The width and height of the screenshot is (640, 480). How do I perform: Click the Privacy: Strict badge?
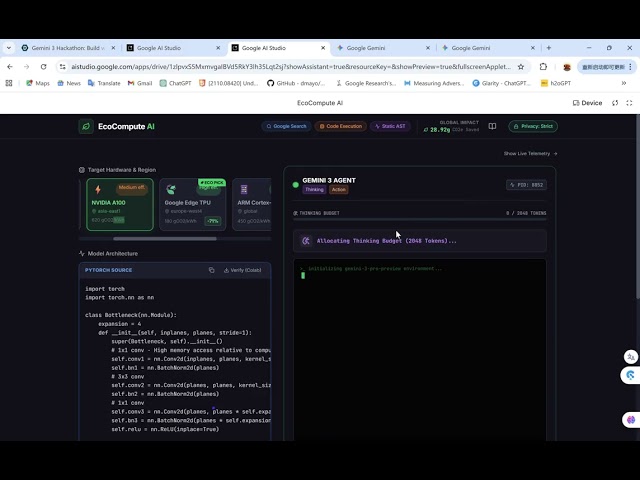(533, 127)
